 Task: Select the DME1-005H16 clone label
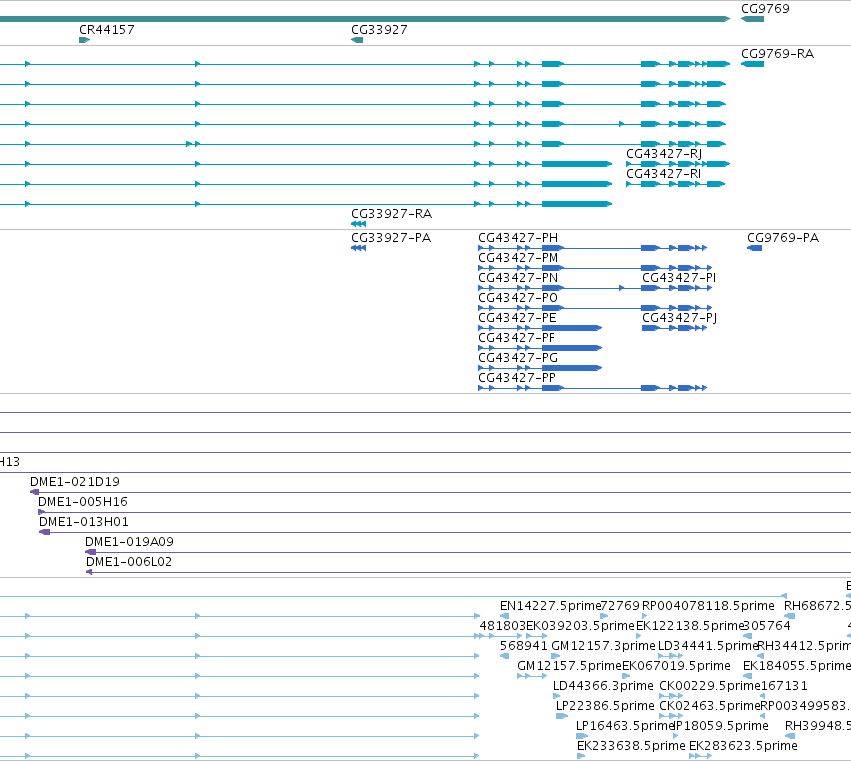(x=82, y=502)
